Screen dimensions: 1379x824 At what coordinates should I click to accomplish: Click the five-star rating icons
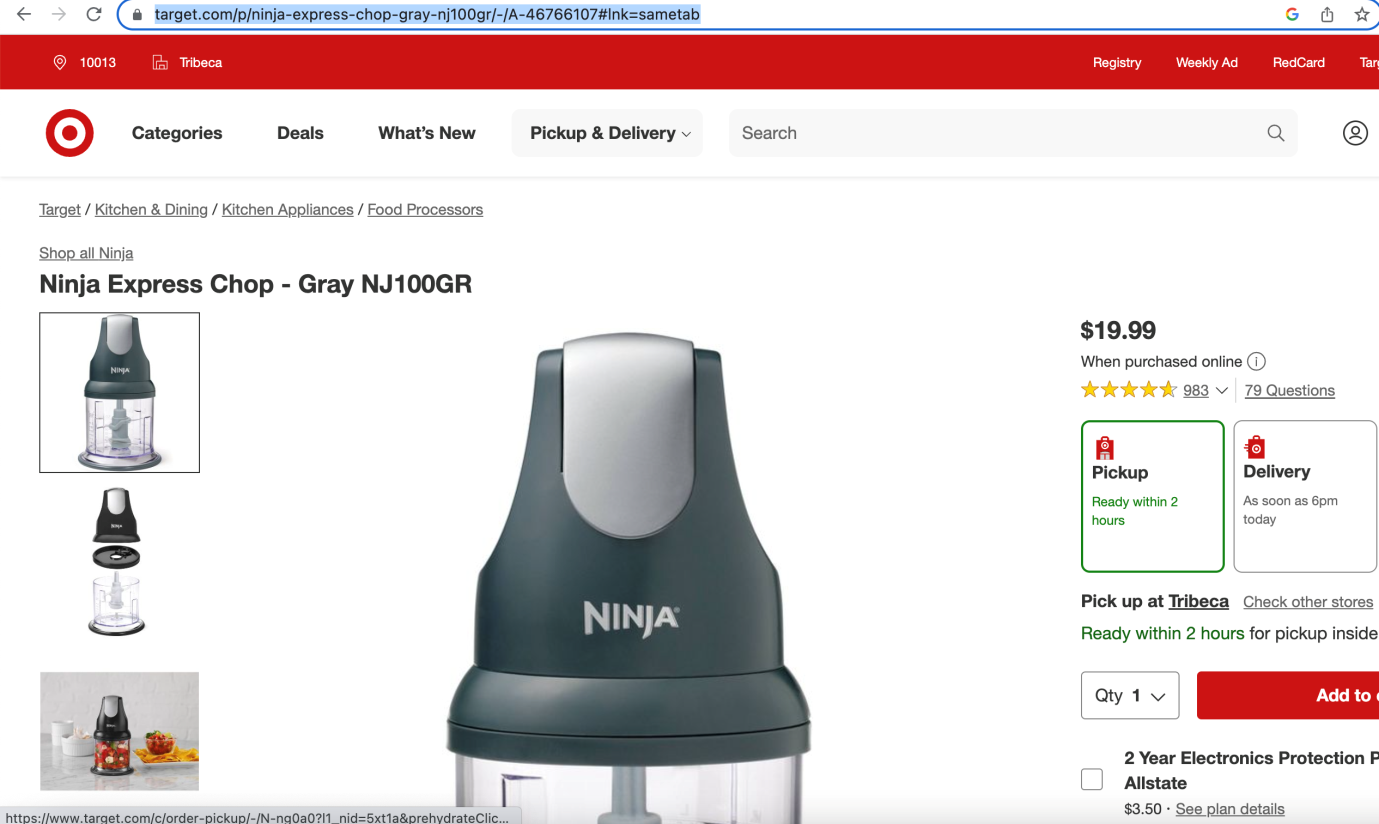point(1128,390)
